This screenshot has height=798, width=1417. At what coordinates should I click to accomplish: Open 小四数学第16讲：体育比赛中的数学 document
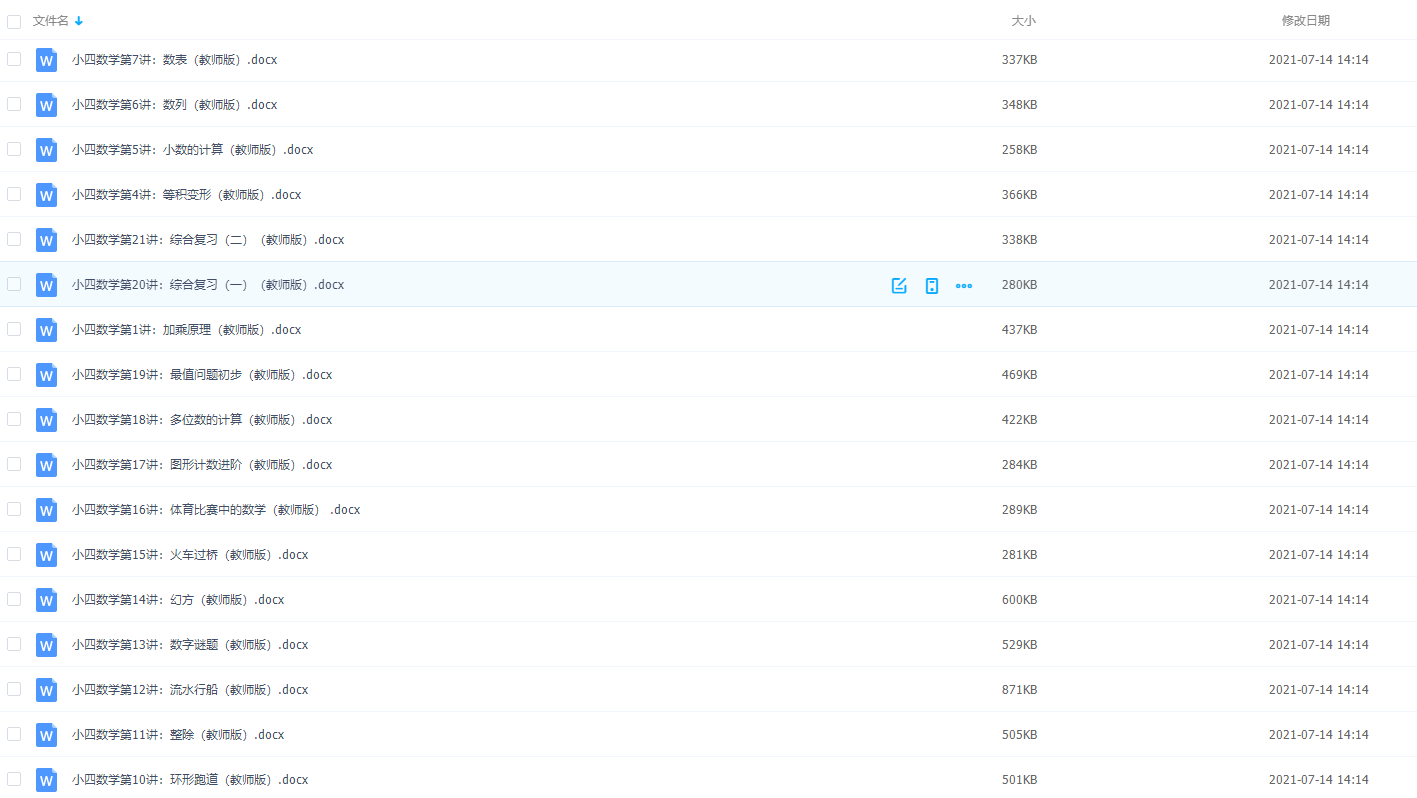215,510
